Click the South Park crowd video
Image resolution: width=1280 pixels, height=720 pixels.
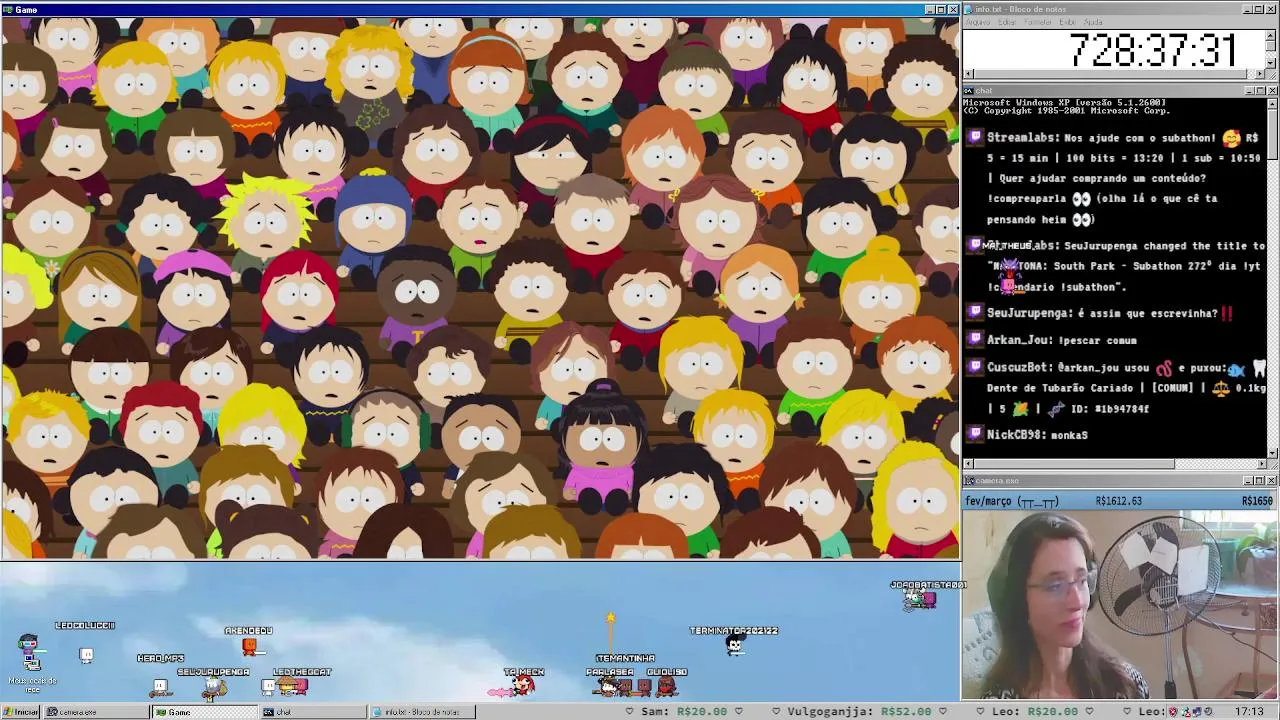tap(480, 288)
